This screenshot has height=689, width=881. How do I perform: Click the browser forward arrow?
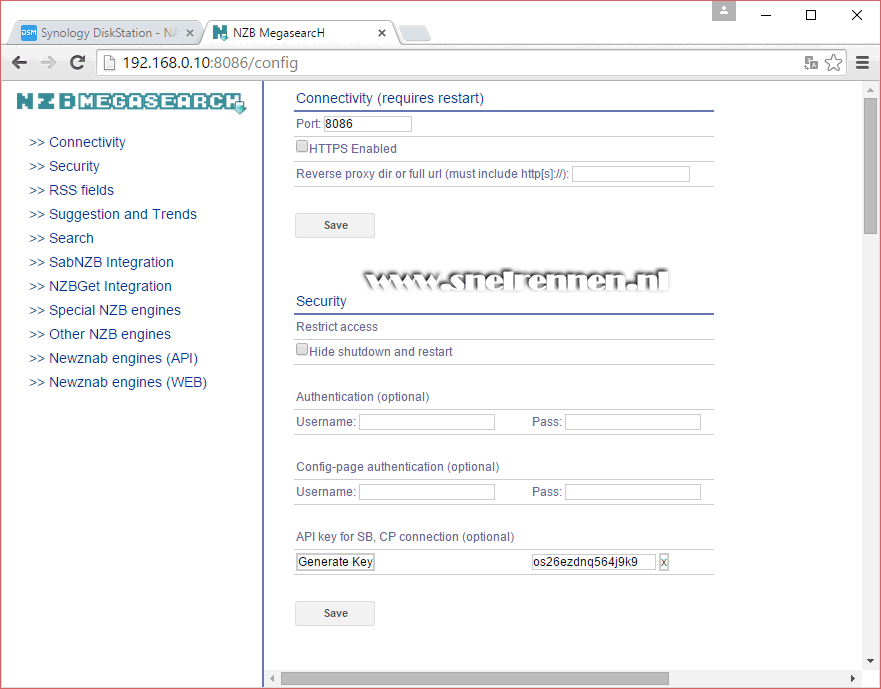49,62
